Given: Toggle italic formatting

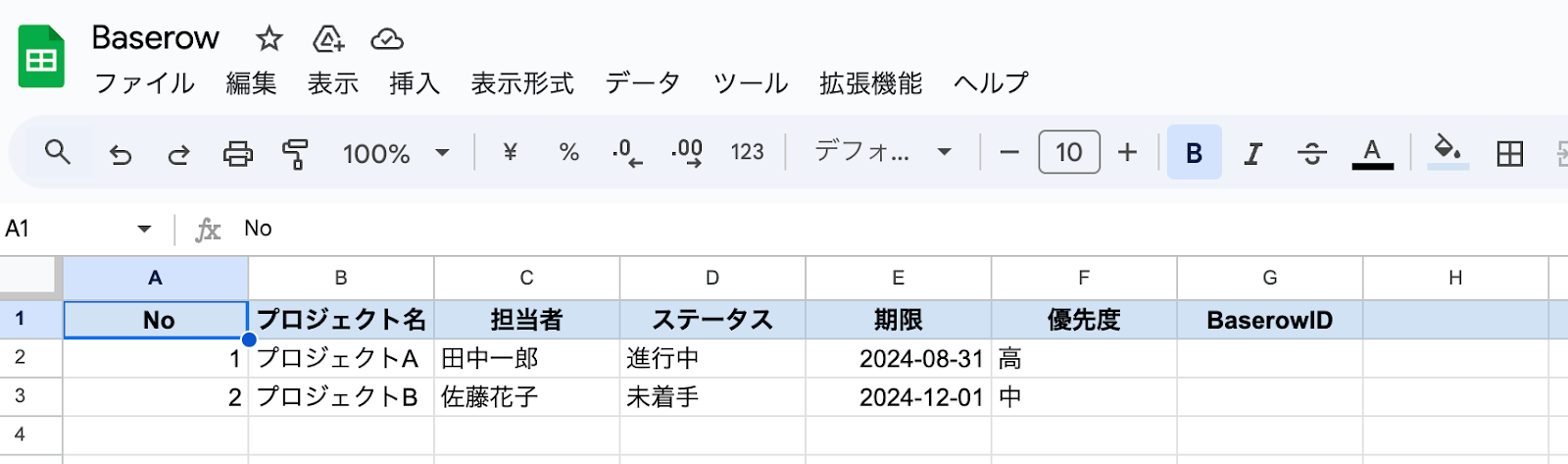Looking at the screenshot, I should point(1252,153).
